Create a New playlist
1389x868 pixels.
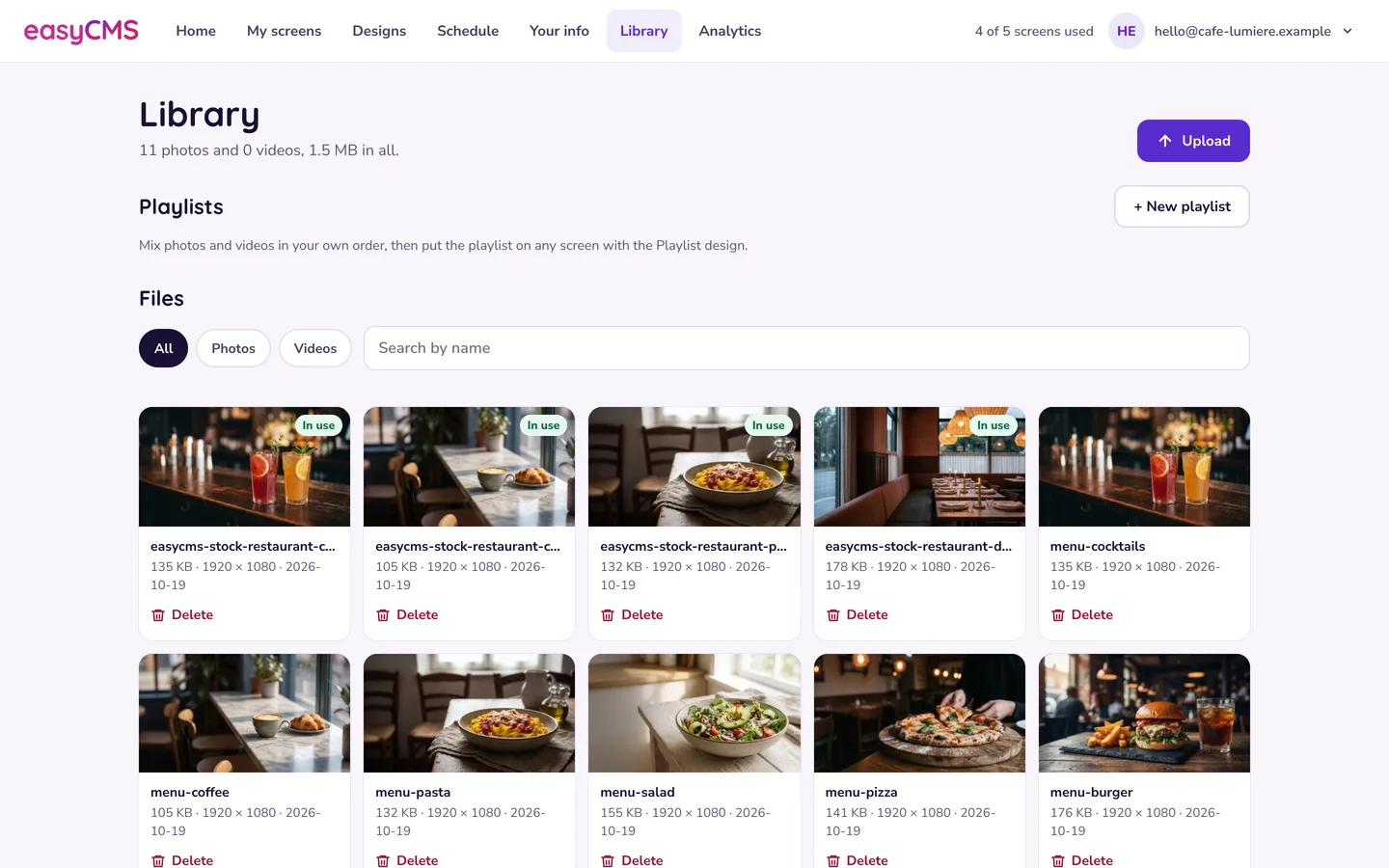pos(1182,206)
